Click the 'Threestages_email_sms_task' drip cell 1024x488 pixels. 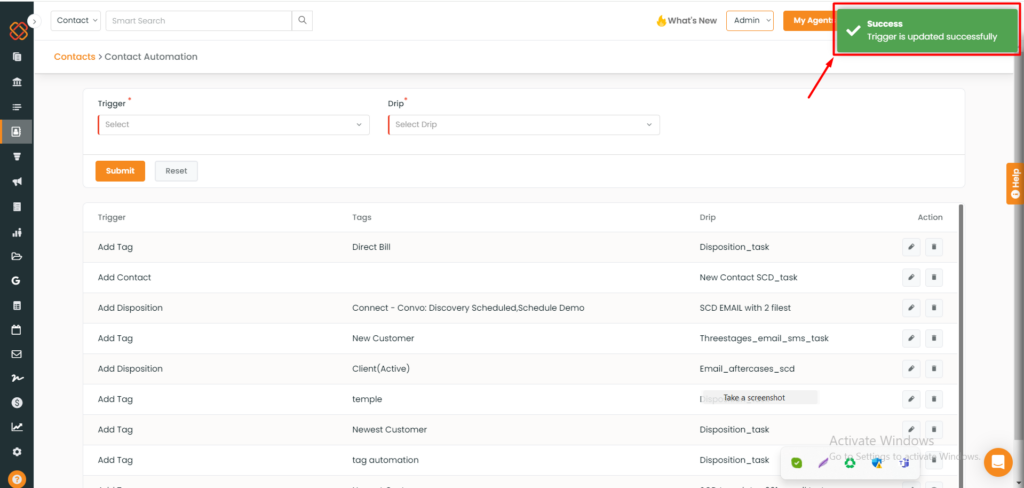[764, 338]
